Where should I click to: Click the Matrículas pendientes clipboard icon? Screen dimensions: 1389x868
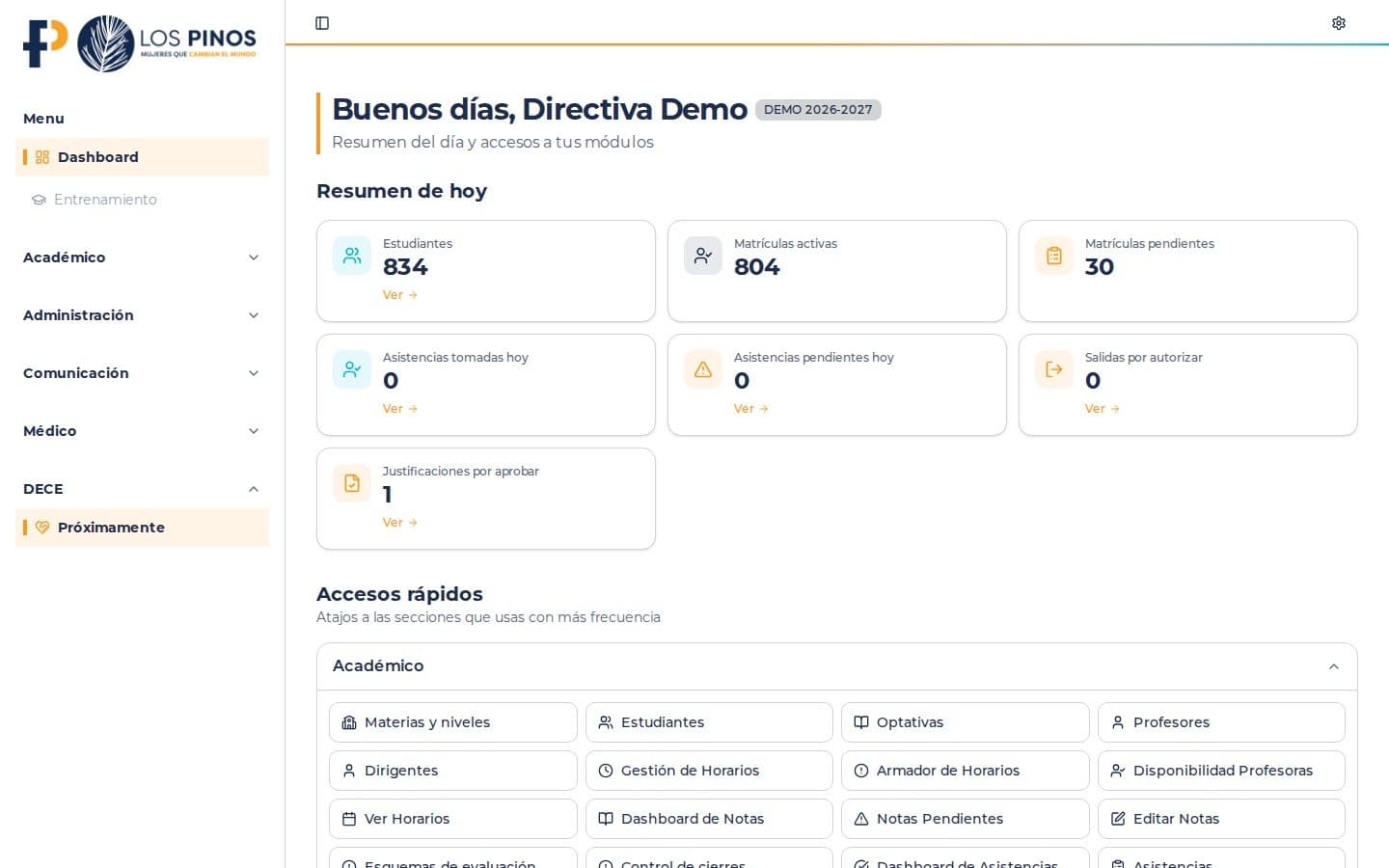[1054, 256]
